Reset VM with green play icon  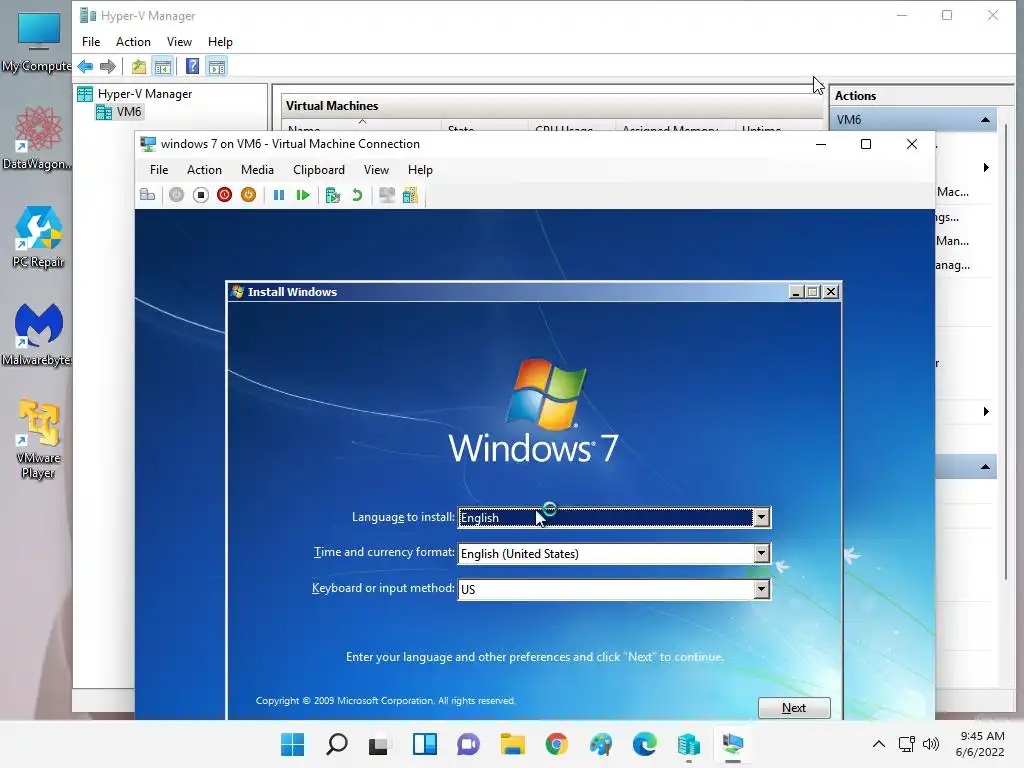coord(302,195)
